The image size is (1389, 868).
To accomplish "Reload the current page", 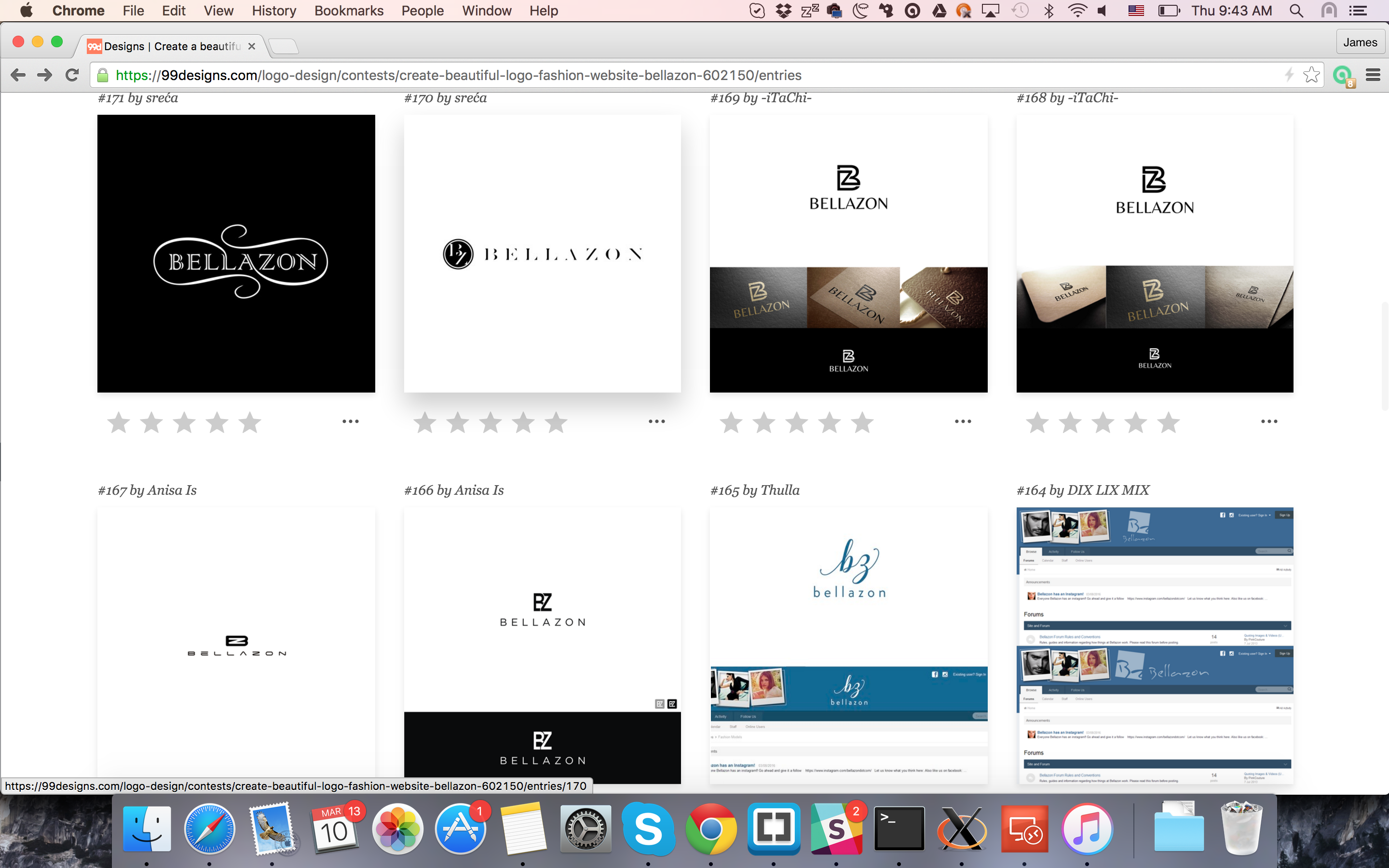I will pyautogui.click(x=72, y=75).
